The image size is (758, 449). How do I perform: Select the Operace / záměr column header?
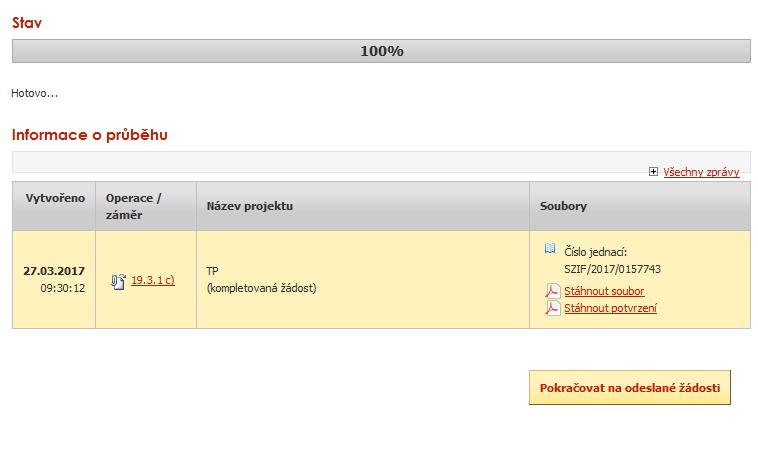coord(134,206)
